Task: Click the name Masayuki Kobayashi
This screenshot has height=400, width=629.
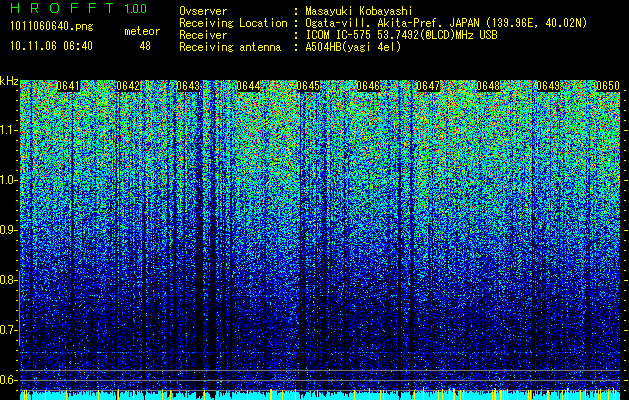Action: 359,11
